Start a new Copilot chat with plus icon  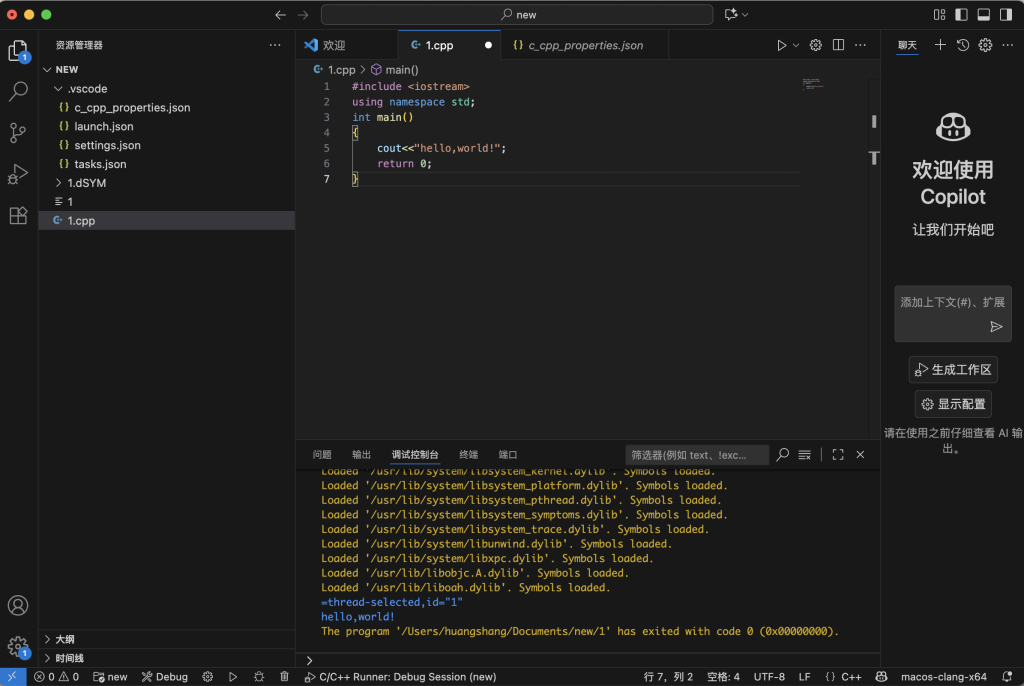click(940, 45)
